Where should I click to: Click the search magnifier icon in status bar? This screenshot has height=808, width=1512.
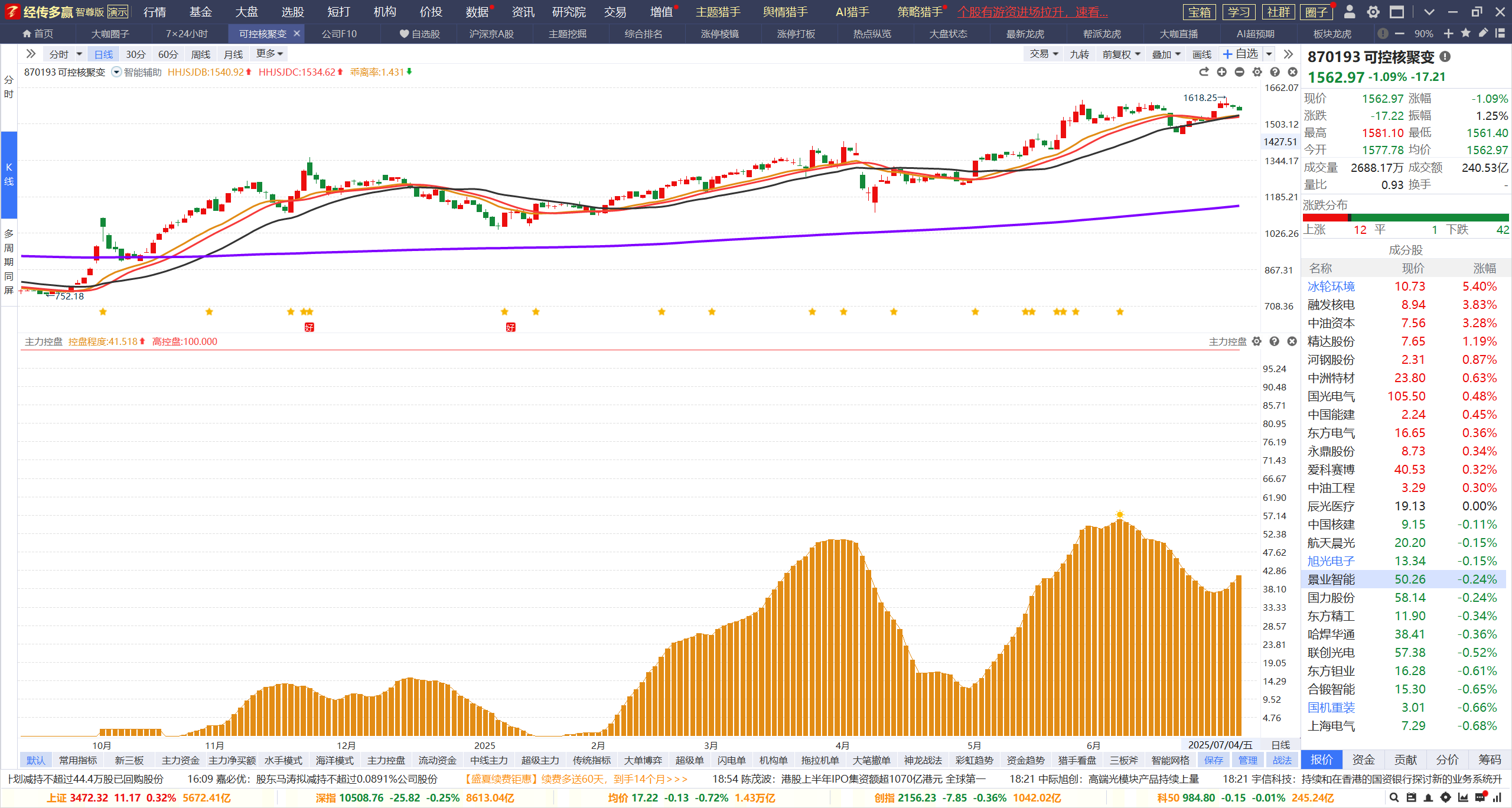pyautogui.click(x=1394, y=797)
